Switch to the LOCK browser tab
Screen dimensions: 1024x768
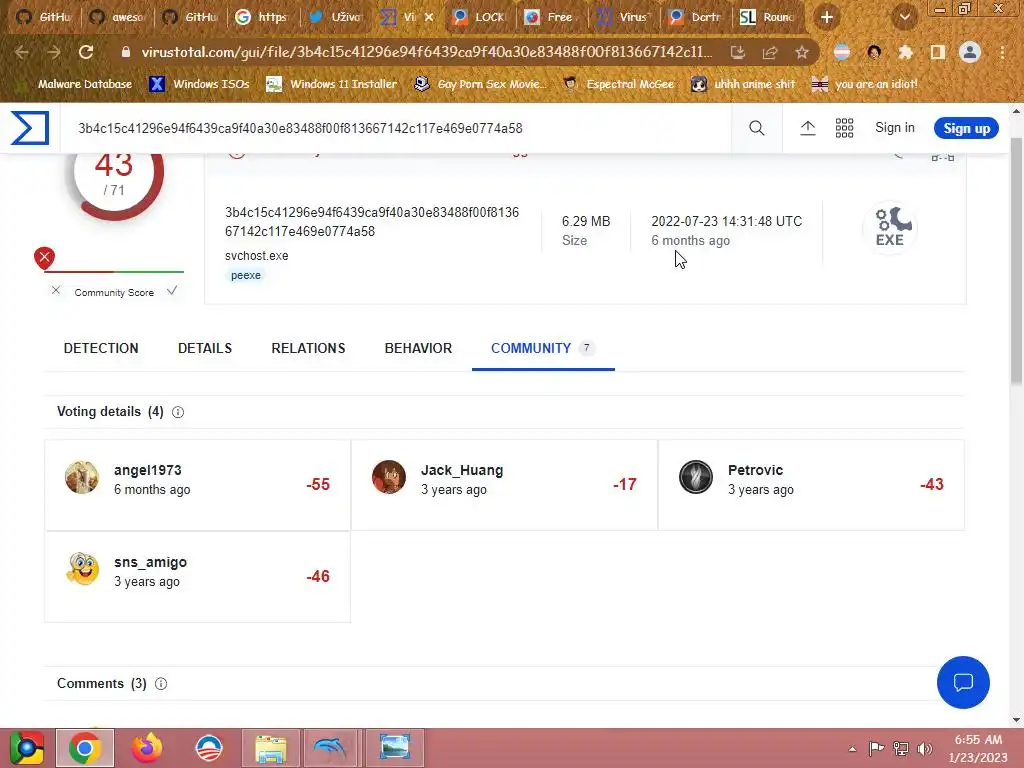pos(481,17)
